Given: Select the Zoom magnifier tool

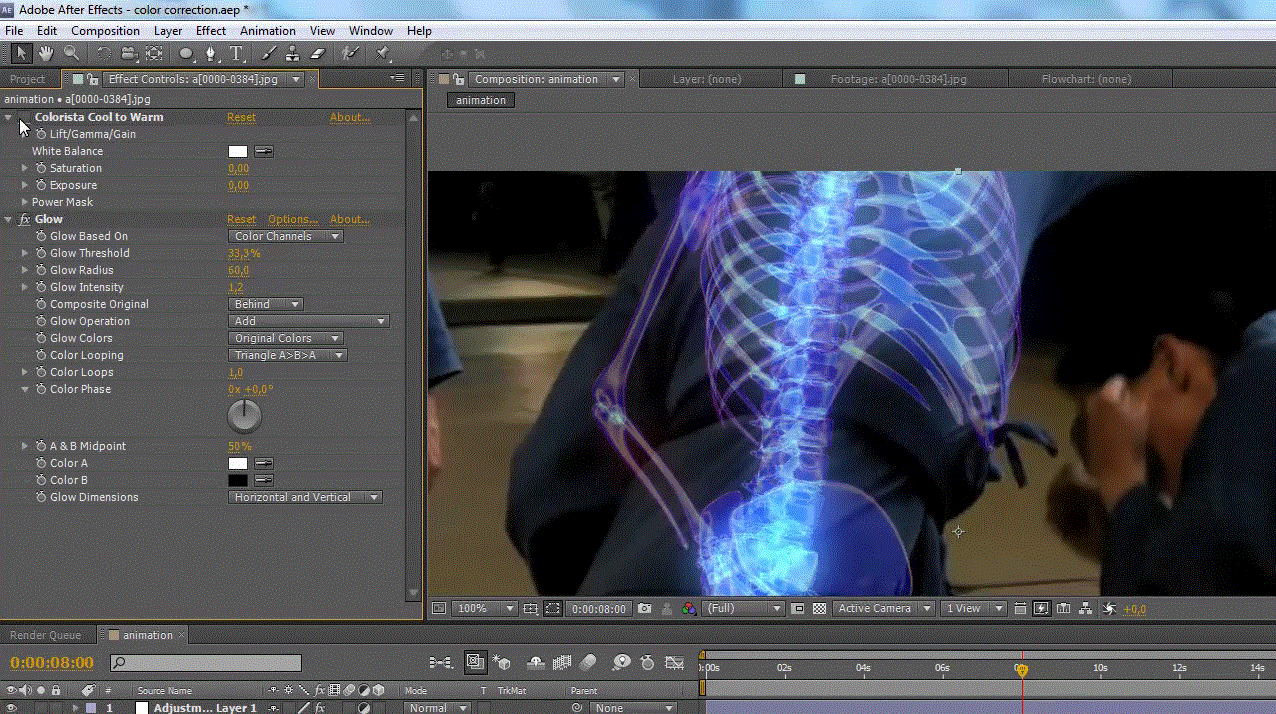Looking at the screenshot, I should (x=71, y=53).
